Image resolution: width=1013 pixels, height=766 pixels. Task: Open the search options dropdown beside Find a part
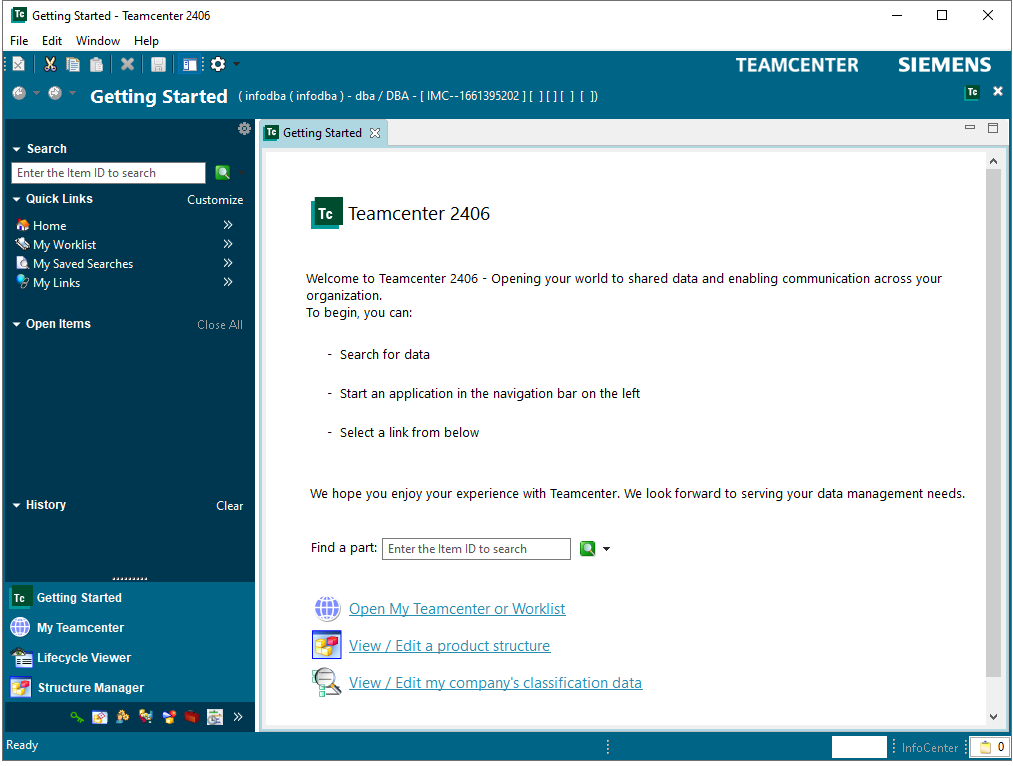[606, 549]
